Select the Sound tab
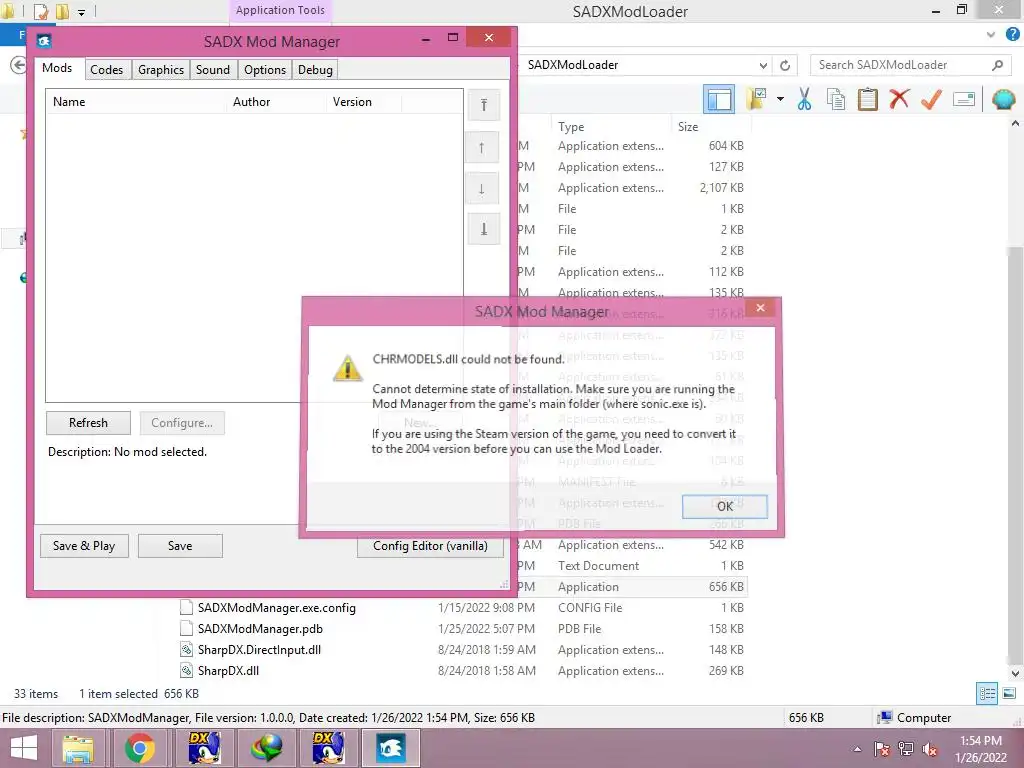 (213, 70)
